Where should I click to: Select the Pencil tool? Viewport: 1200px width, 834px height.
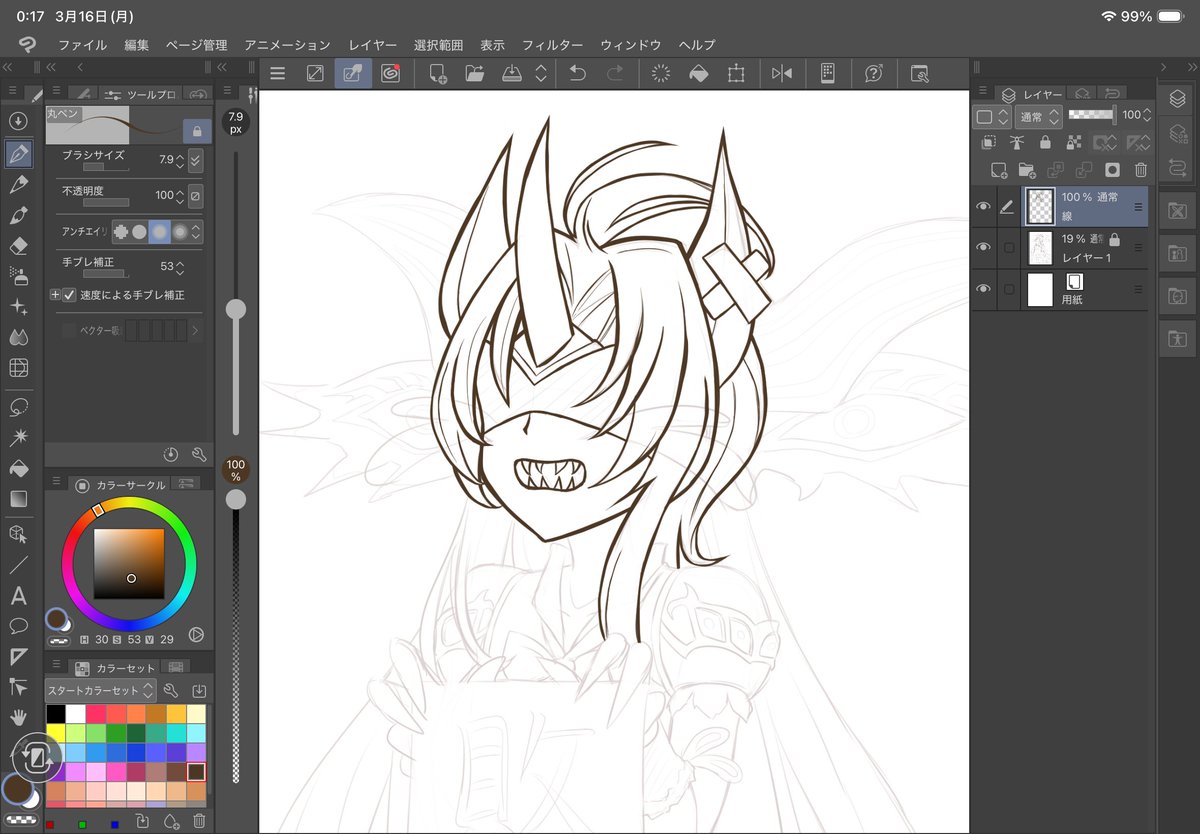(18, 185)
